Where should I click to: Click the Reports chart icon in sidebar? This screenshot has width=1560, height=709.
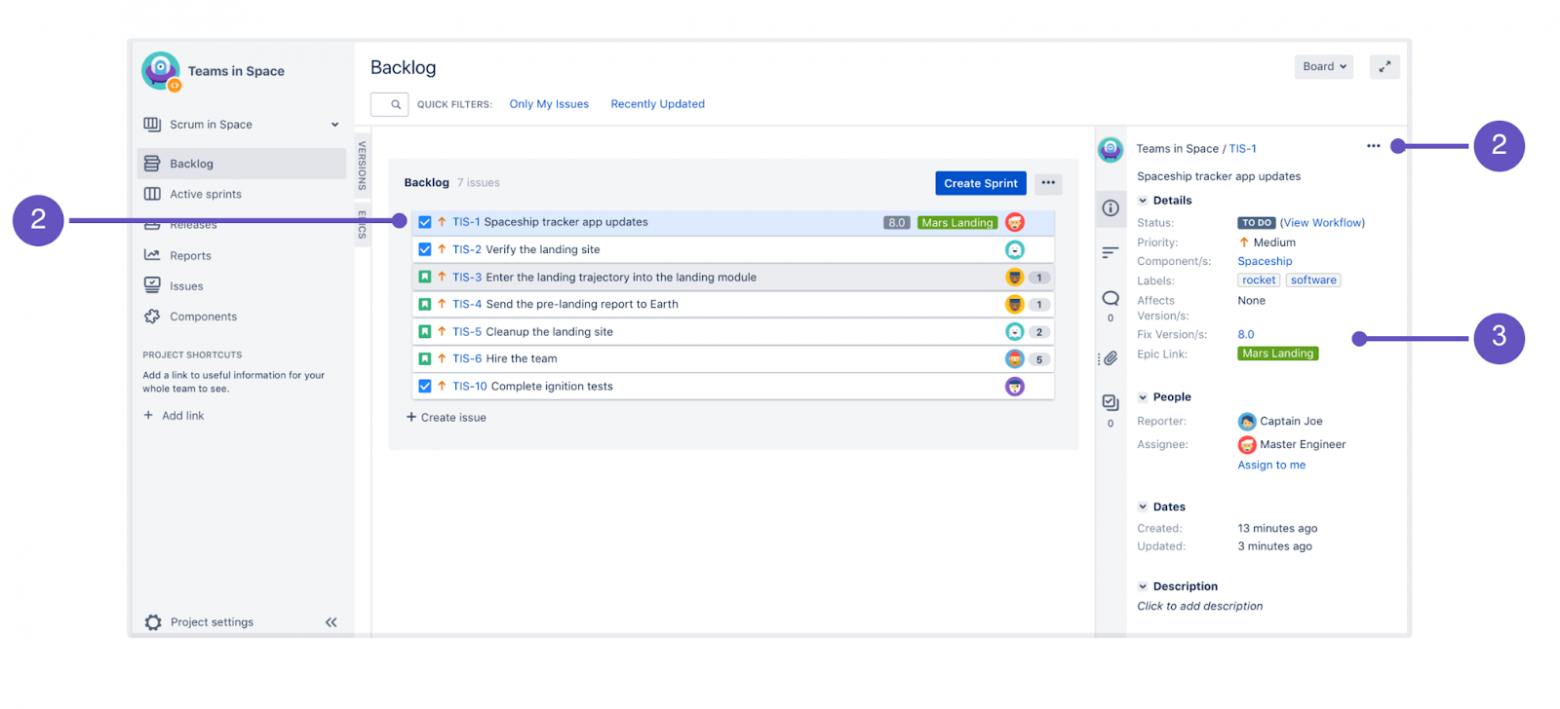point(152,255)
